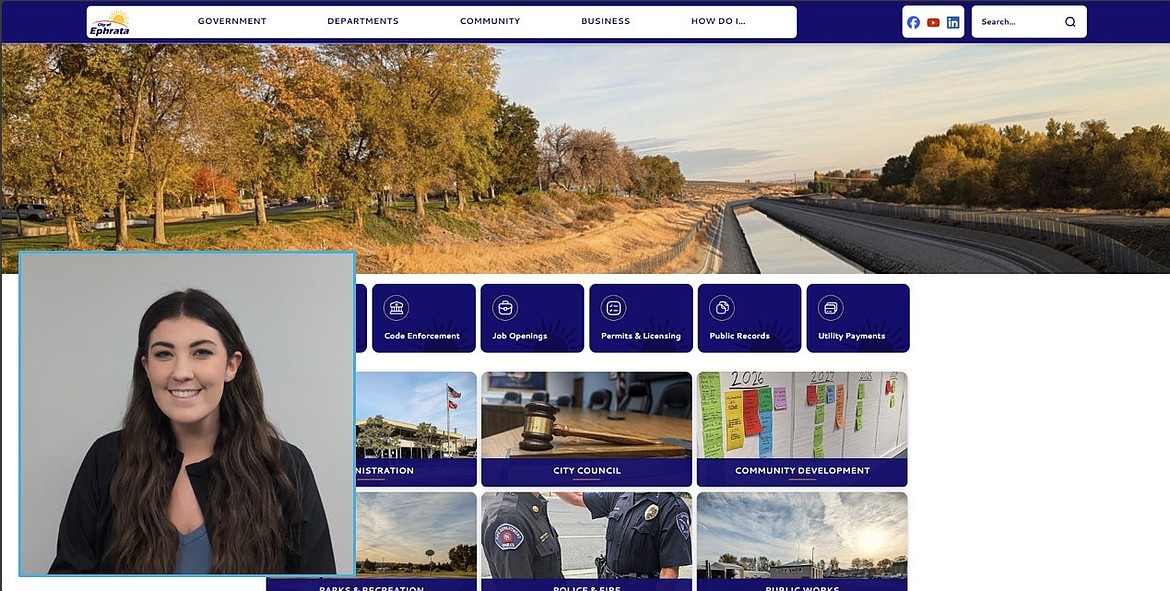Open the Business menu item
This screenshot has width=1170, height=591.
[x=606, y=21]
